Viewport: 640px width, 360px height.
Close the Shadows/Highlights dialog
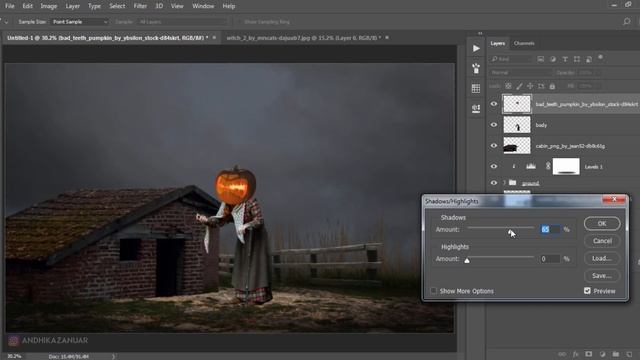(614, 199)
